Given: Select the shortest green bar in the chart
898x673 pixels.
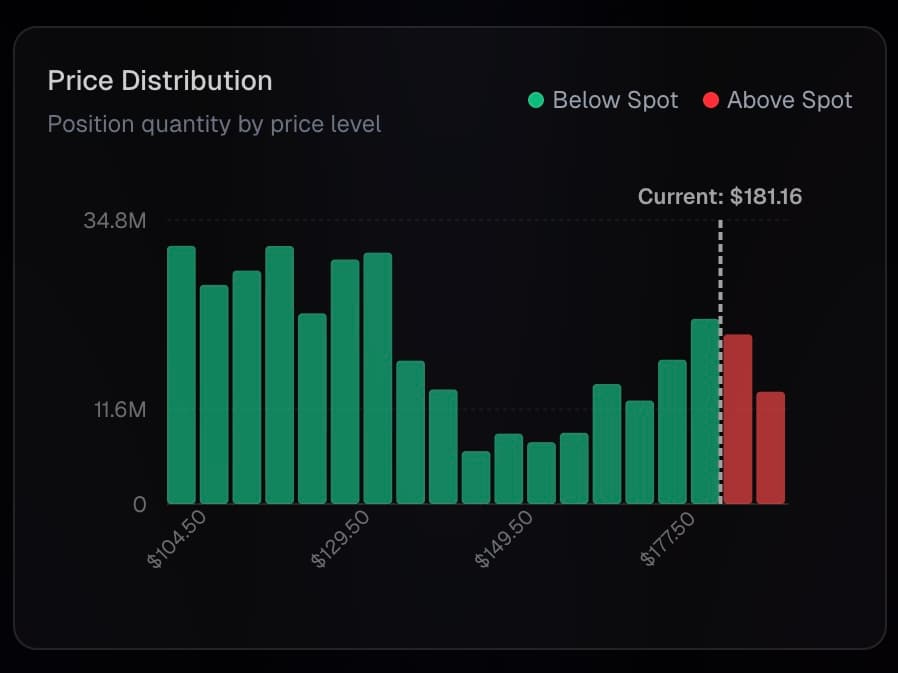Looking at the screenshot, I should tap(476, 478).
